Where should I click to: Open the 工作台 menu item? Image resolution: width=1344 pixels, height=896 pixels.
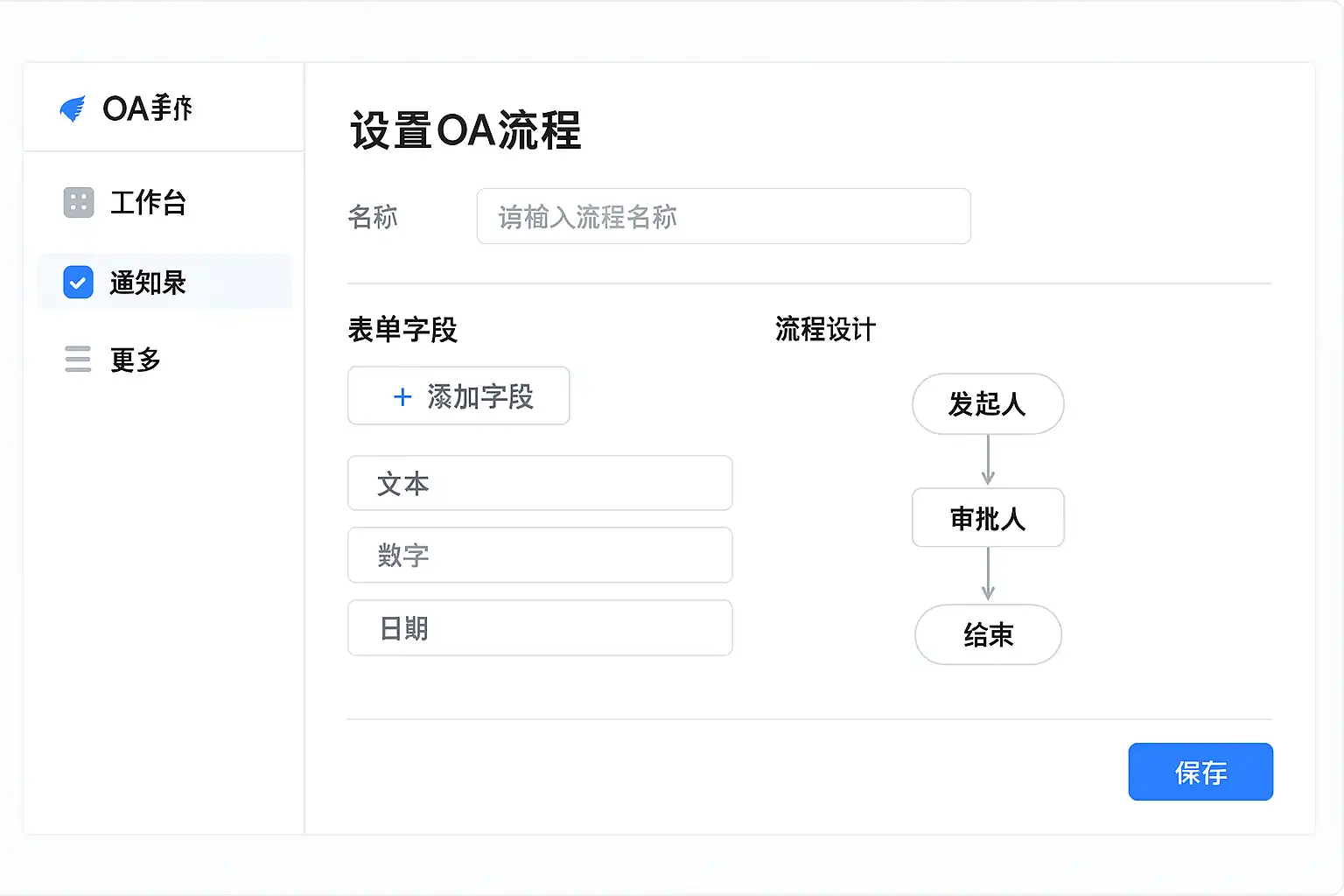[148, 202]
